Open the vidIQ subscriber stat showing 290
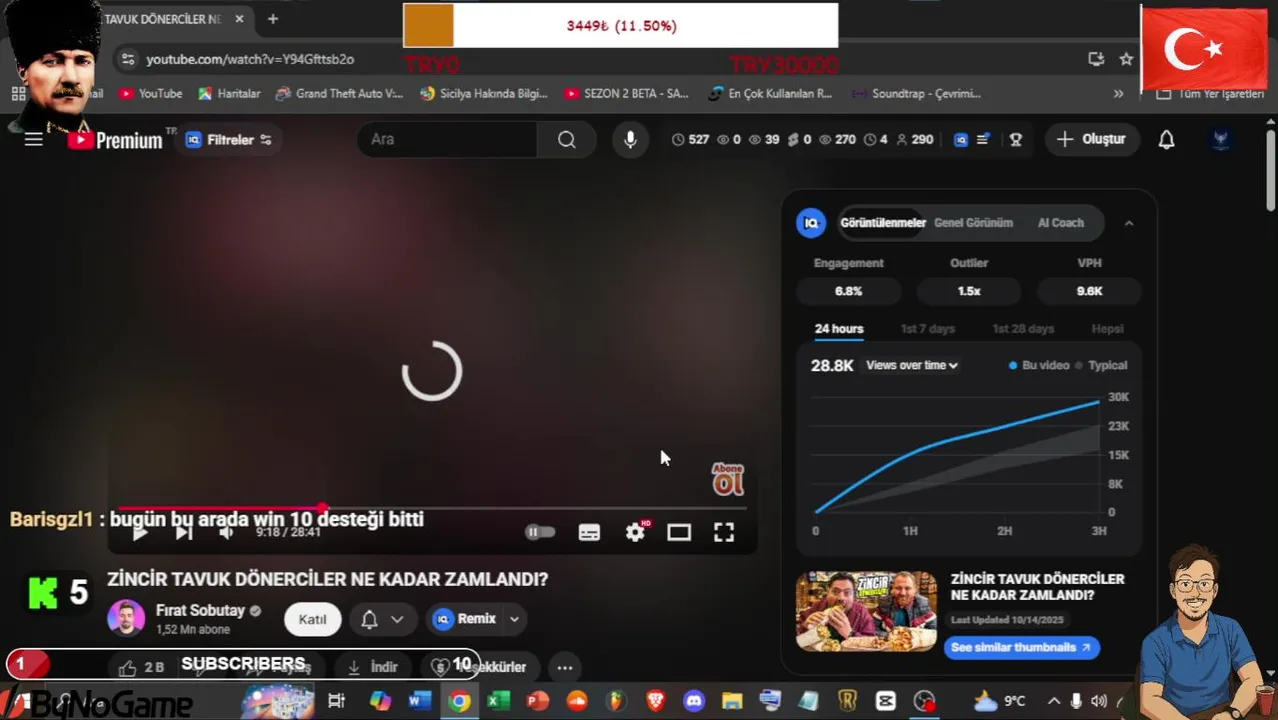This screenshot has height=720, width=1278. pyautogui.click(x=915, y=140)
